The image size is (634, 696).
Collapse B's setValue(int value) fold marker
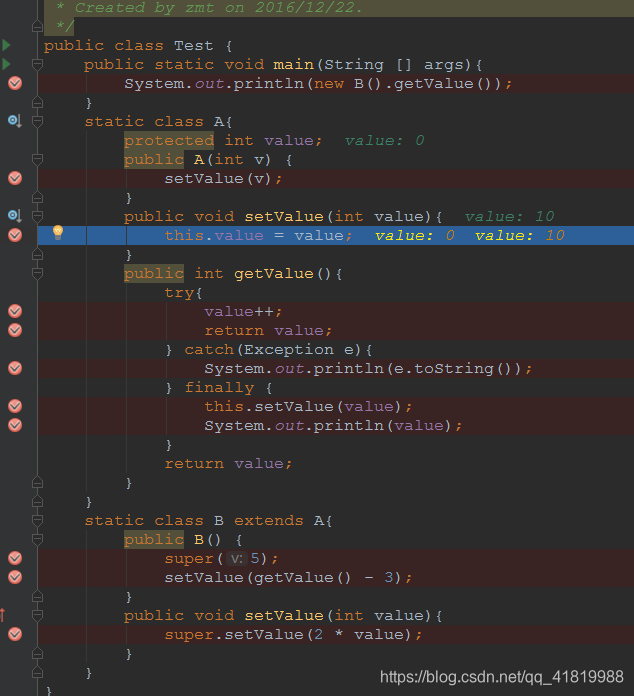tap(37, 615)
